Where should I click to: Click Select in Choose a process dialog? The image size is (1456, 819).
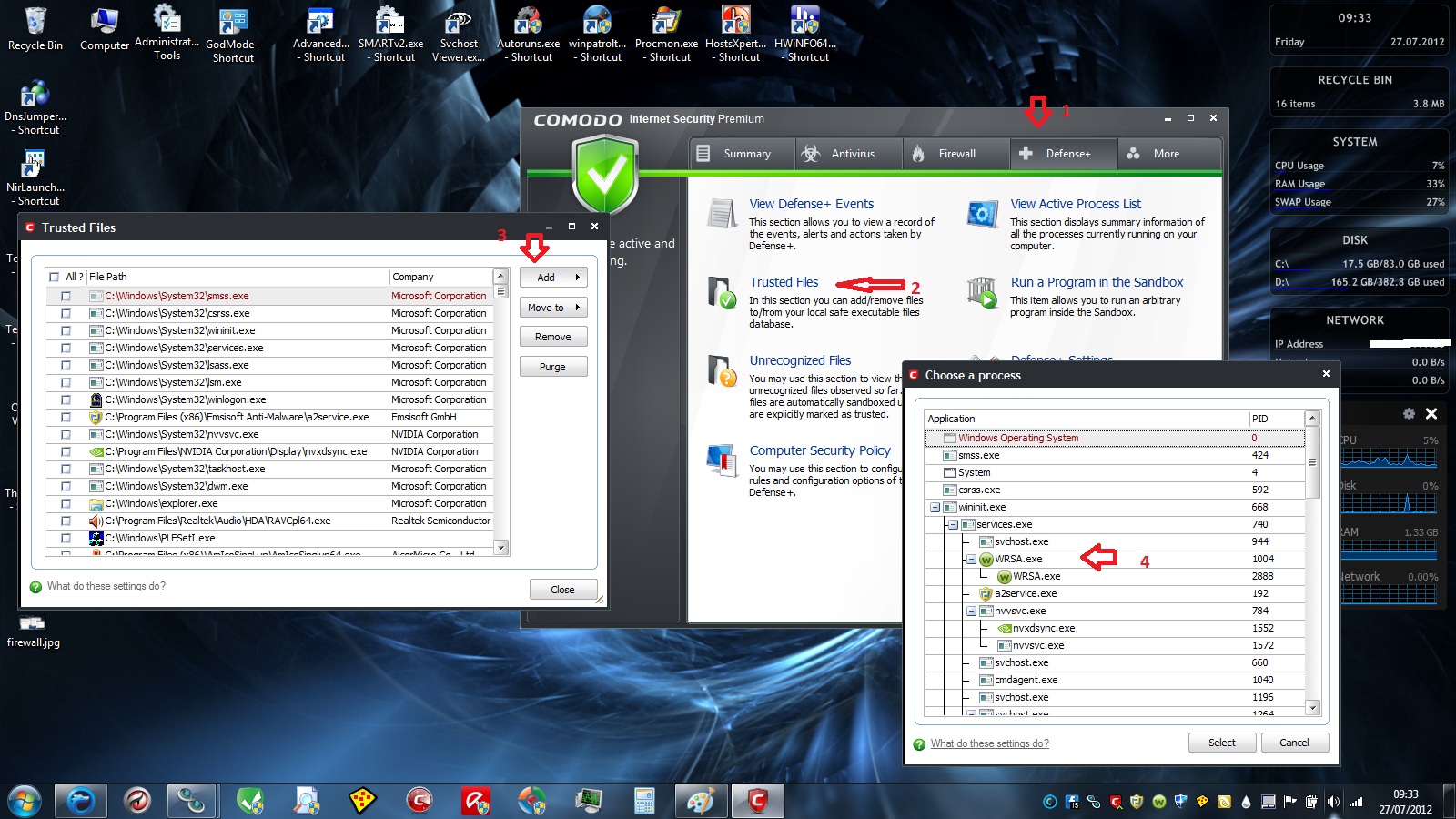pyautogui.click(x=1221, y=743)
